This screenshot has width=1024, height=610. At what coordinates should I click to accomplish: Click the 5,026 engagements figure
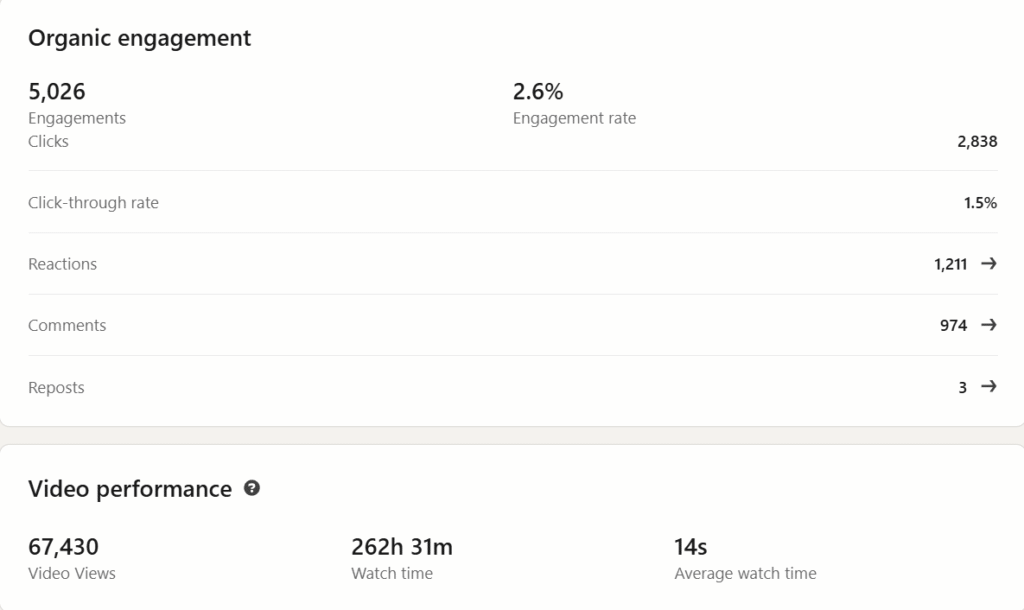[57, 91]
